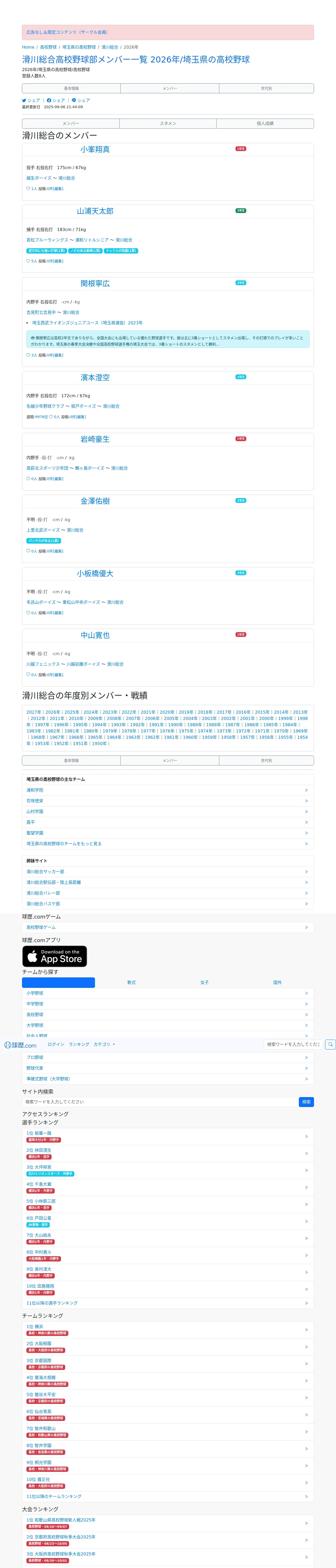Click the パンチ力がある tag on 金澤佑樹
The image size is (336, 1568).
(43, 540)
